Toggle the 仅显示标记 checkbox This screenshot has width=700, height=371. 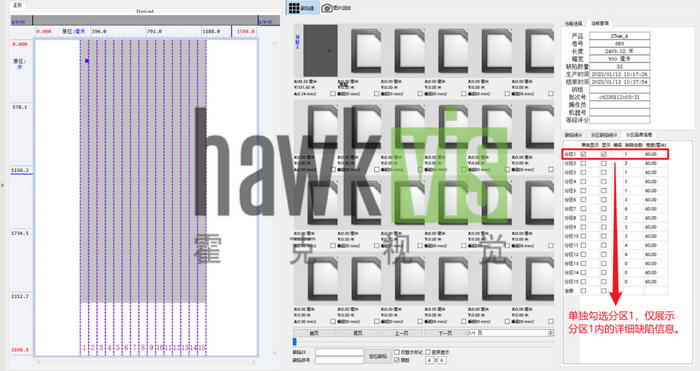point(397,352)
